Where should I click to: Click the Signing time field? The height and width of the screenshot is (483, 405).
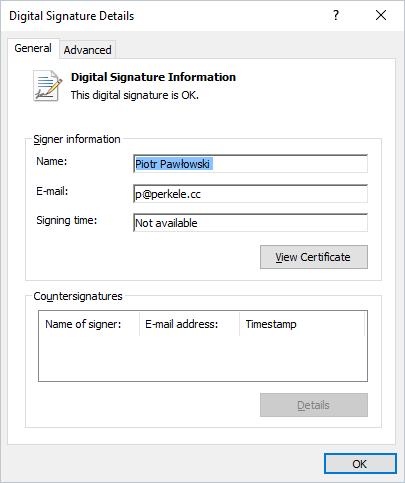coord(250,223)
